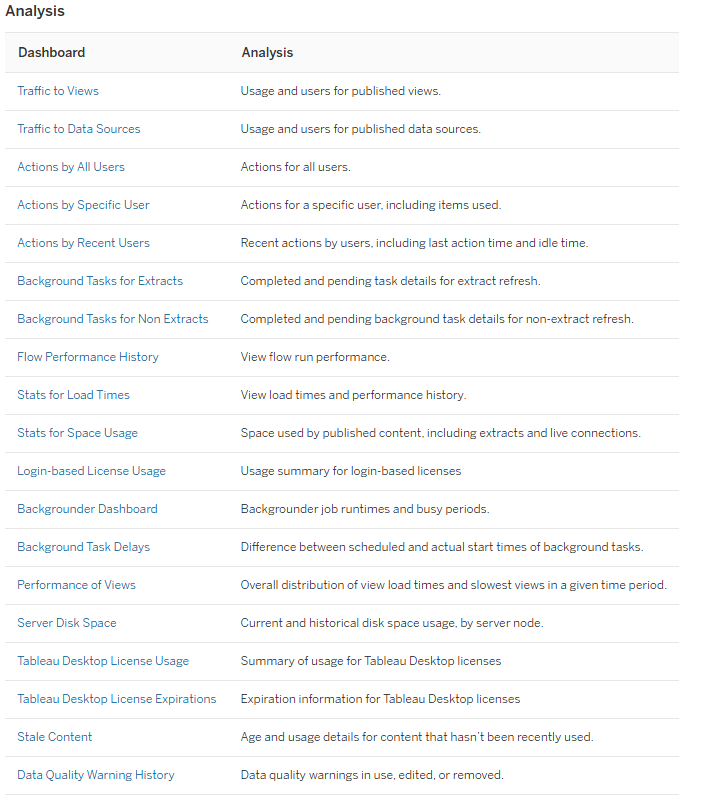718x801 pixels.
Task: Open the Background Task Delays link
Action: tap(84, 547)
